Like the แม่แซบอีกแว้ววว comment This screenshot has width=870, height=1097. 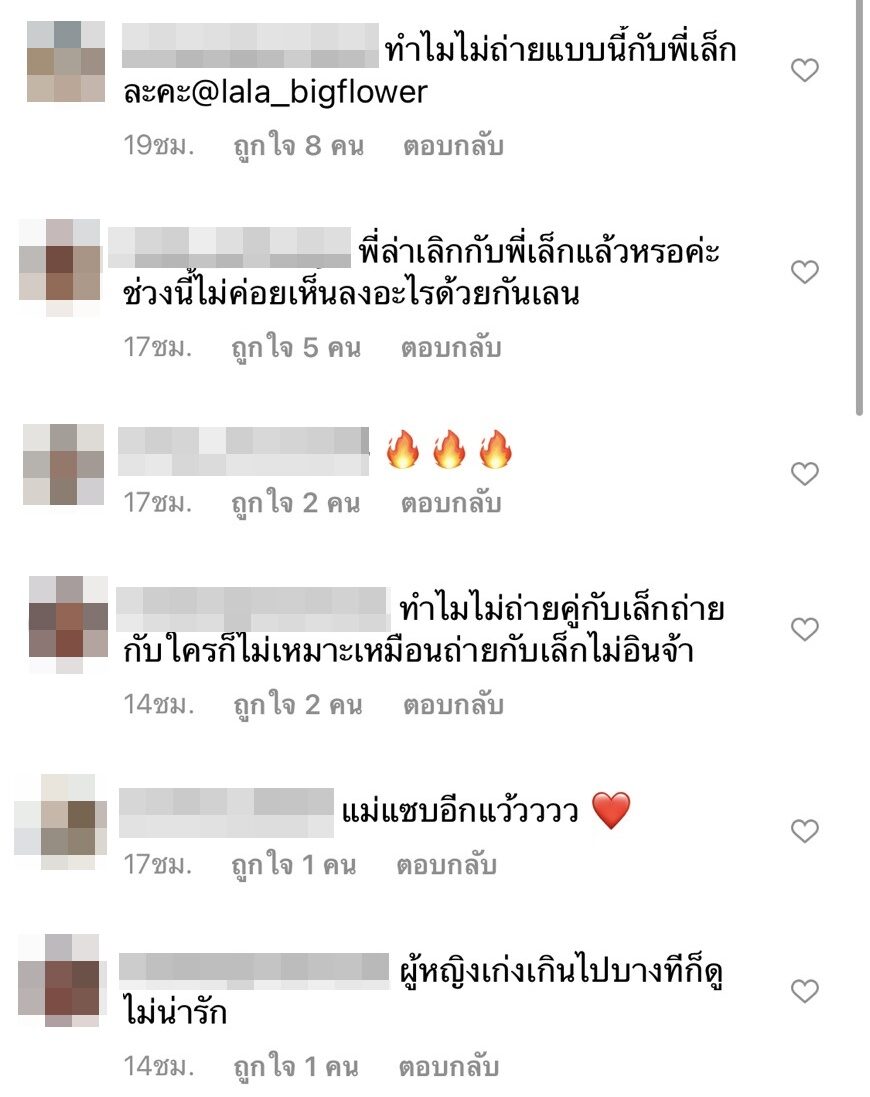(805, 830)
